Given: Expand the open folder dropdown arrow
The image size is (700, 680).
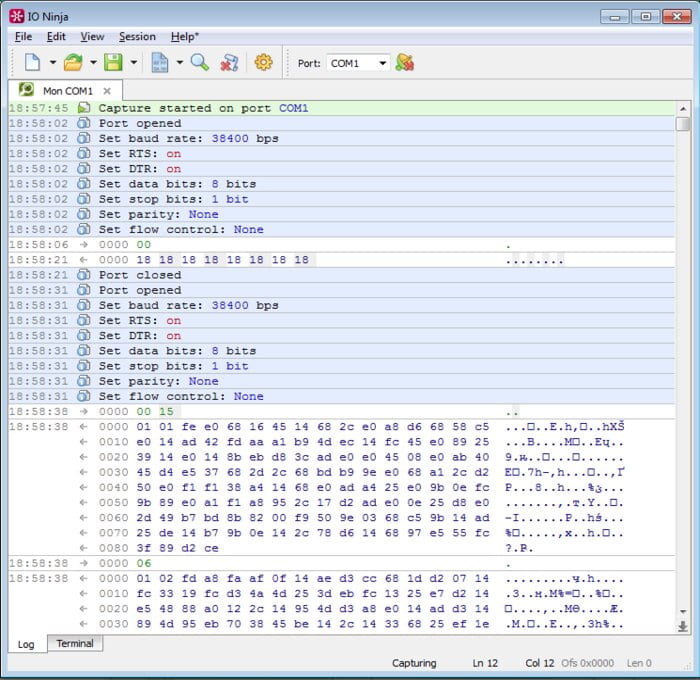Looking at the screenshot, I should click(x=93, y=63).
